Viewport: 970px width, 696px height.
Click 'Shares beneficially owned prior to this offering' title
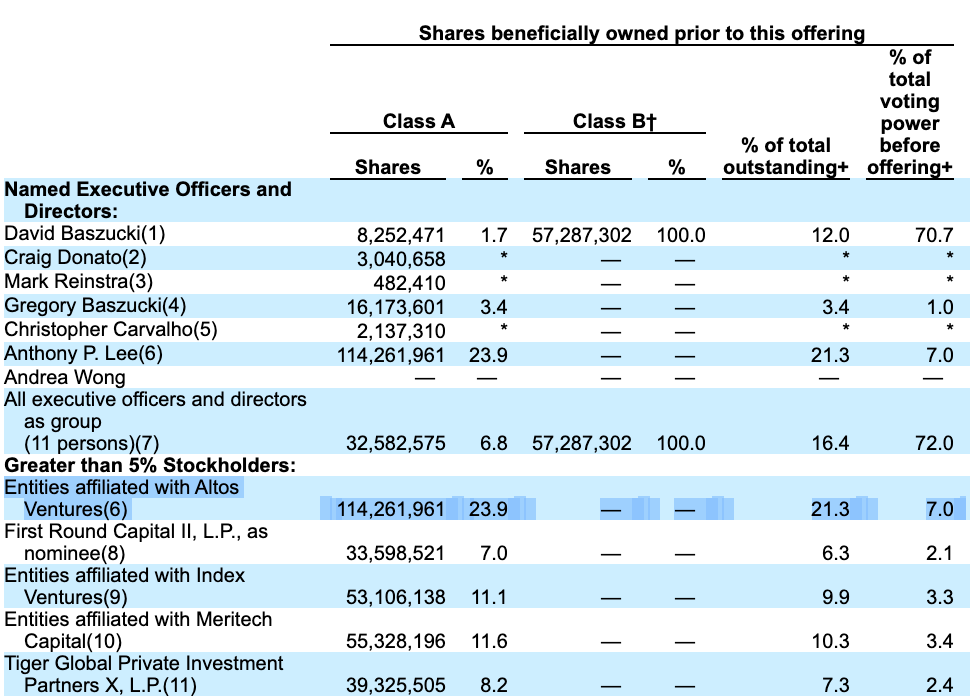[x=642, y=33]
